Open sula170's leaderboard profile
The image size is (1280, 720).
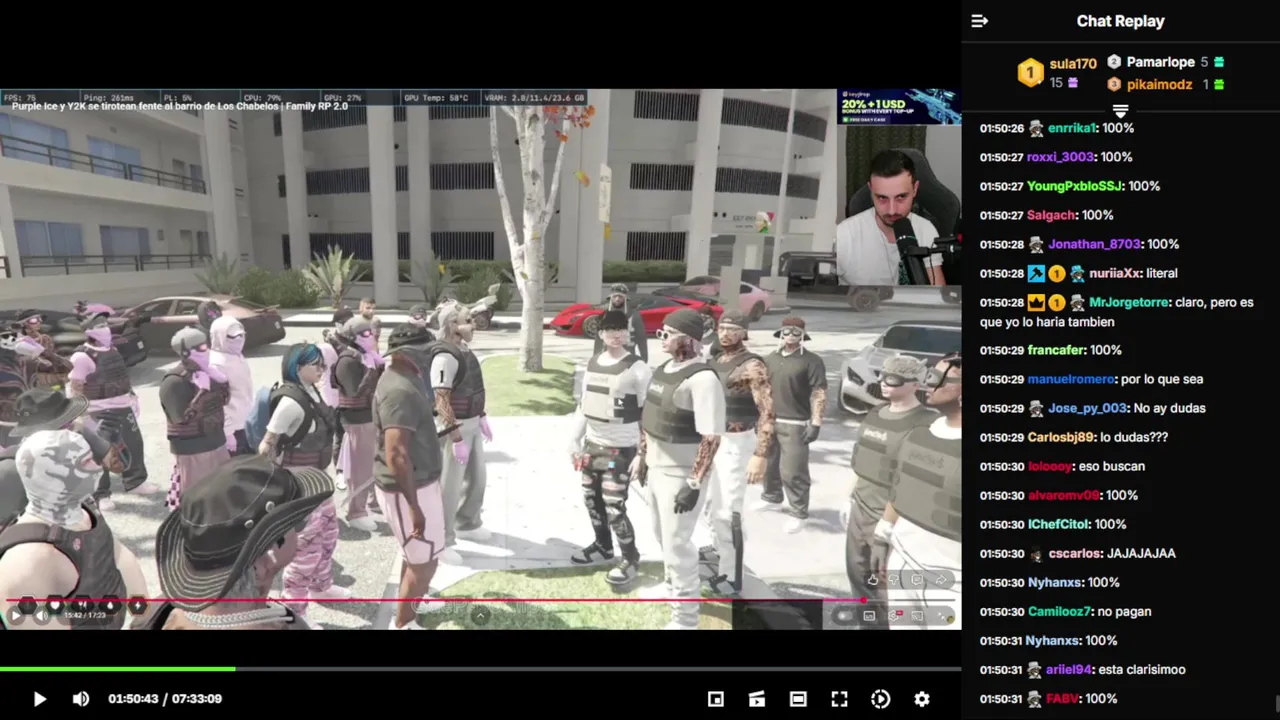[x=1073, y=64]
